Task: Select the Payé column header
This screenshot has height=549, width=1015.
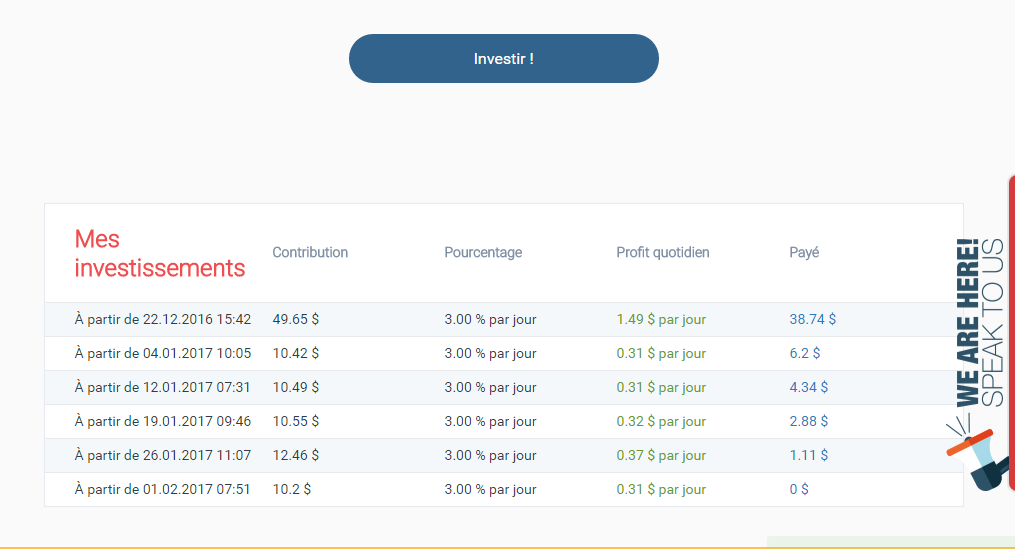Action: pos(804,252)
